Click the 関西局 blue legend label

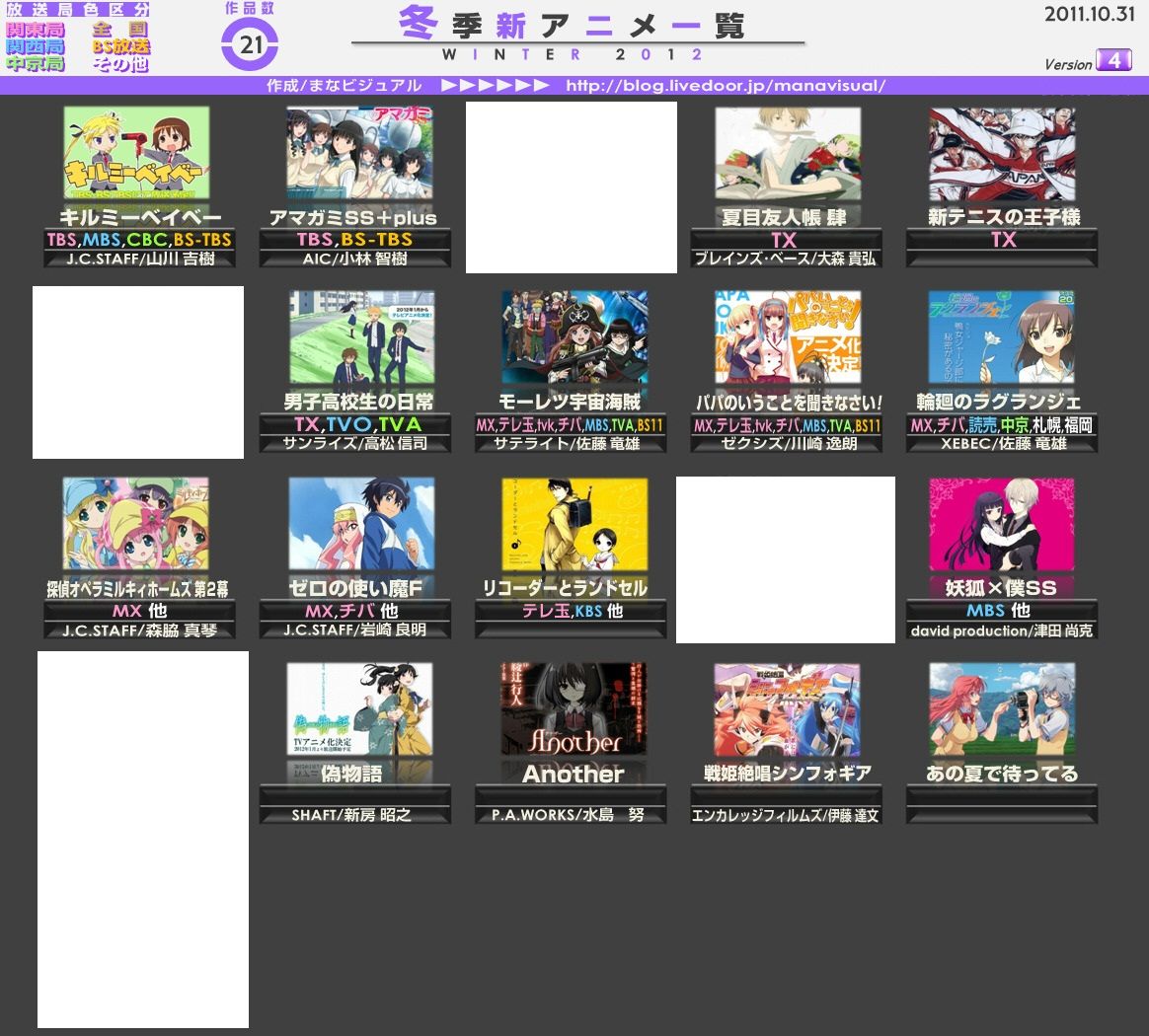coord(36,47)
